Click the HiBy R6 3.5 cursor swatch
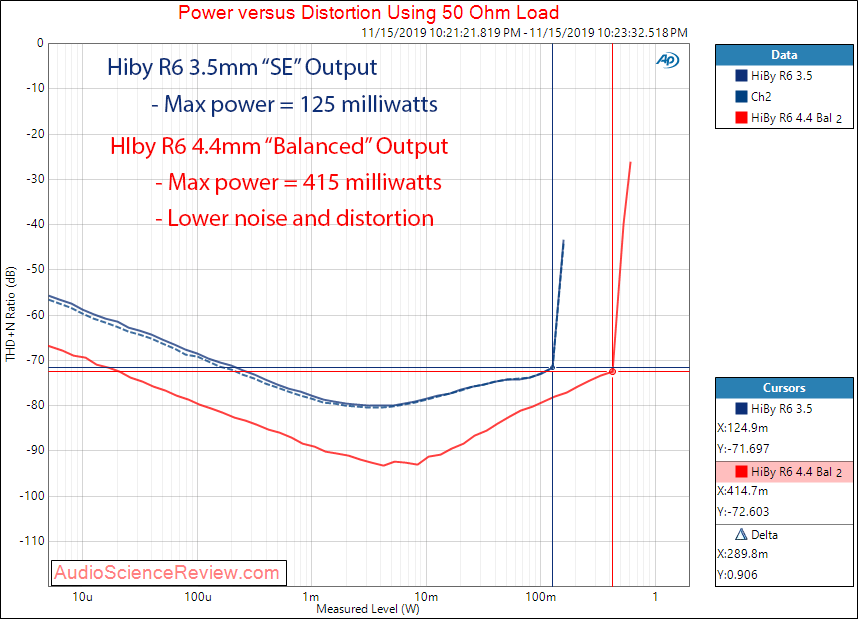This screenshot has width=858, height=619. [741, 408]
